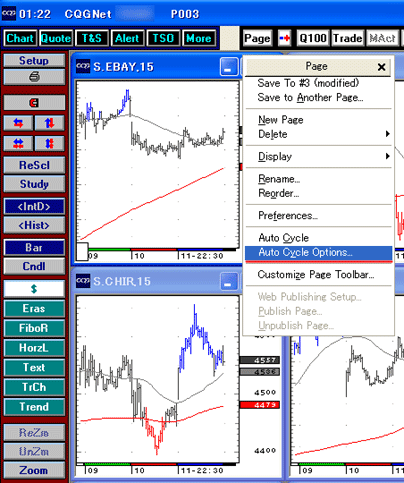This screenshot has width=404, height=483.
Task: Choose Rename... menu item
Action: [x=318, y=179]
